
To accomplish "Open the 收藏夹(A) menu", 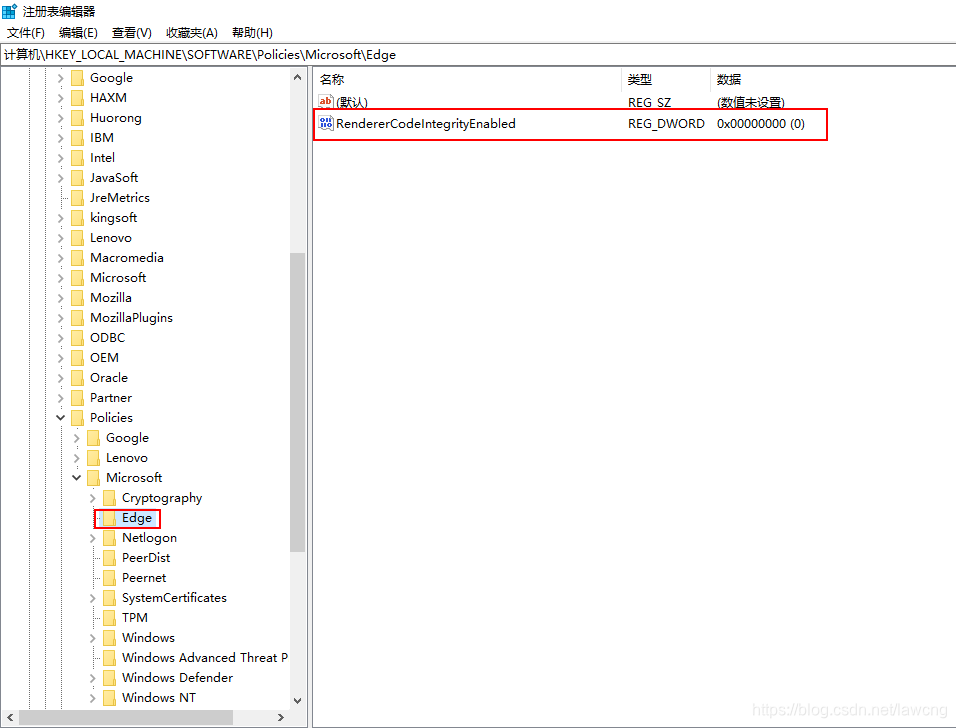I will [191, 33].
